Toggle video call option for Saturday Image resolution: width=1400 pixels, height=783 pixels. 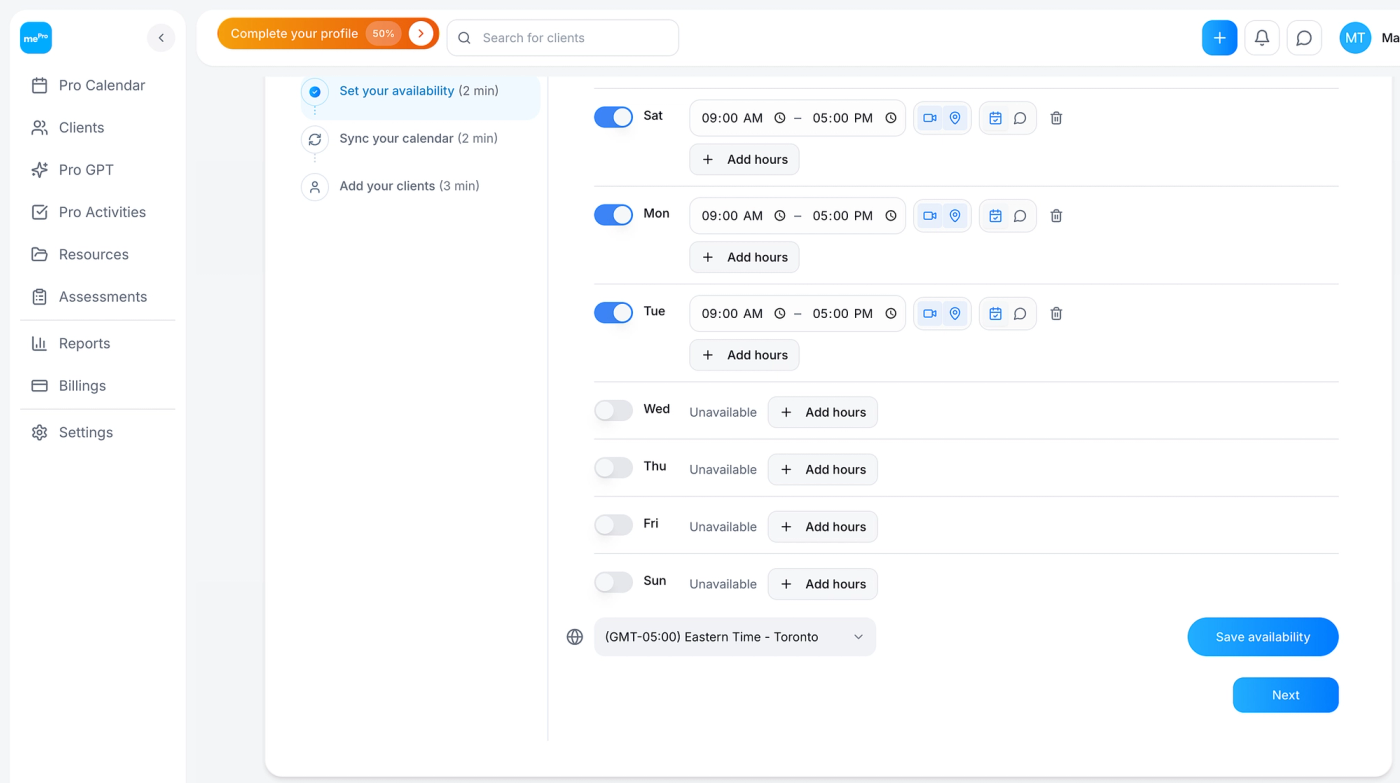point(930,118)
